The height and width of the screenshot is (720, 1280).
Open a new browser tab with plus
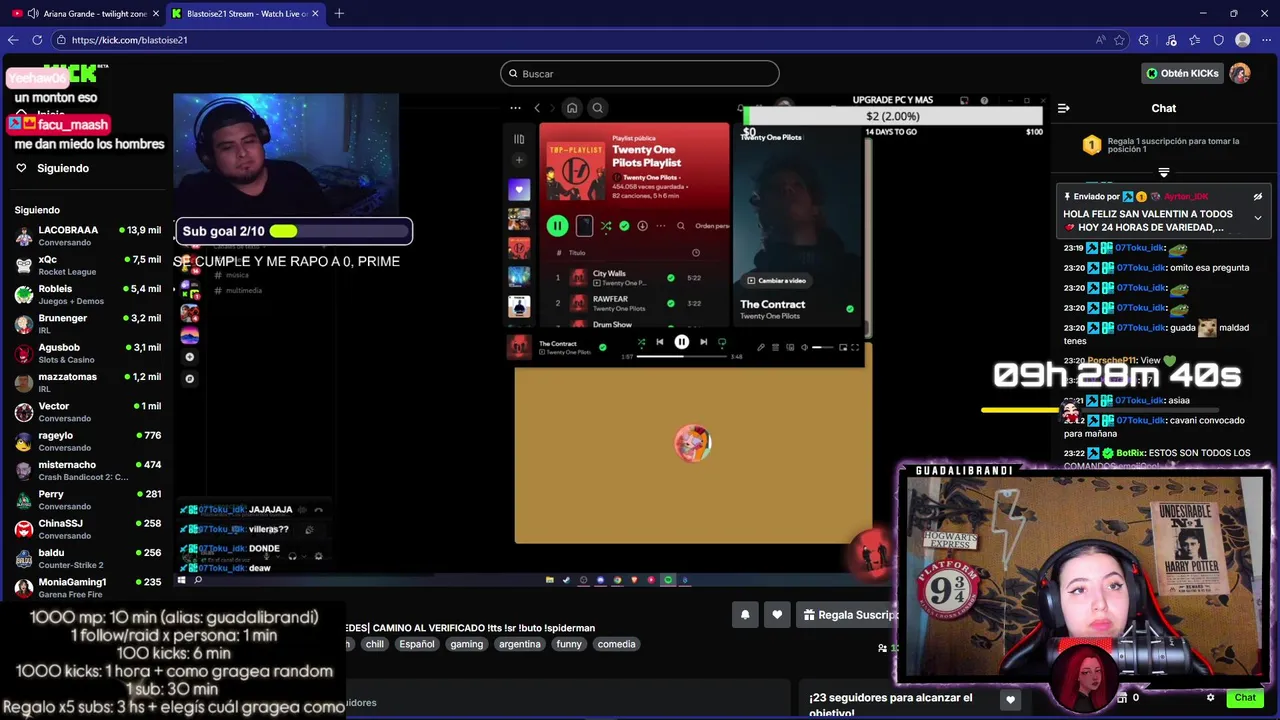[339, 13]
